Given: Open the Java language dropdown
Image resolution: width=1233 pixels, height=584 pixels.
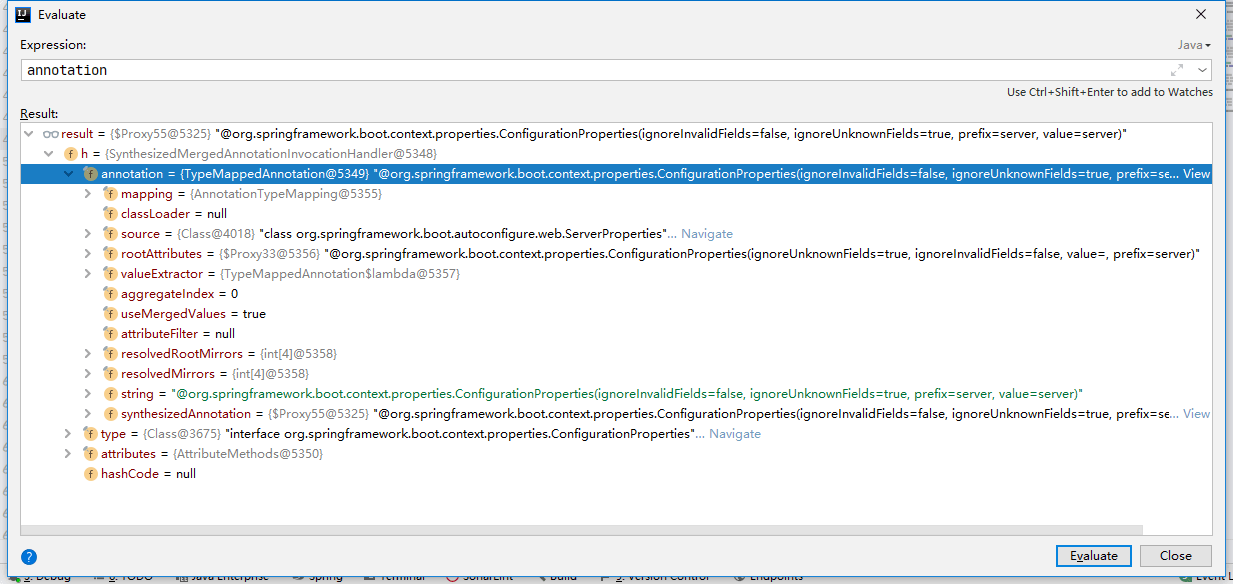Looking at the screenshot, I should [x=1193, y=45].
